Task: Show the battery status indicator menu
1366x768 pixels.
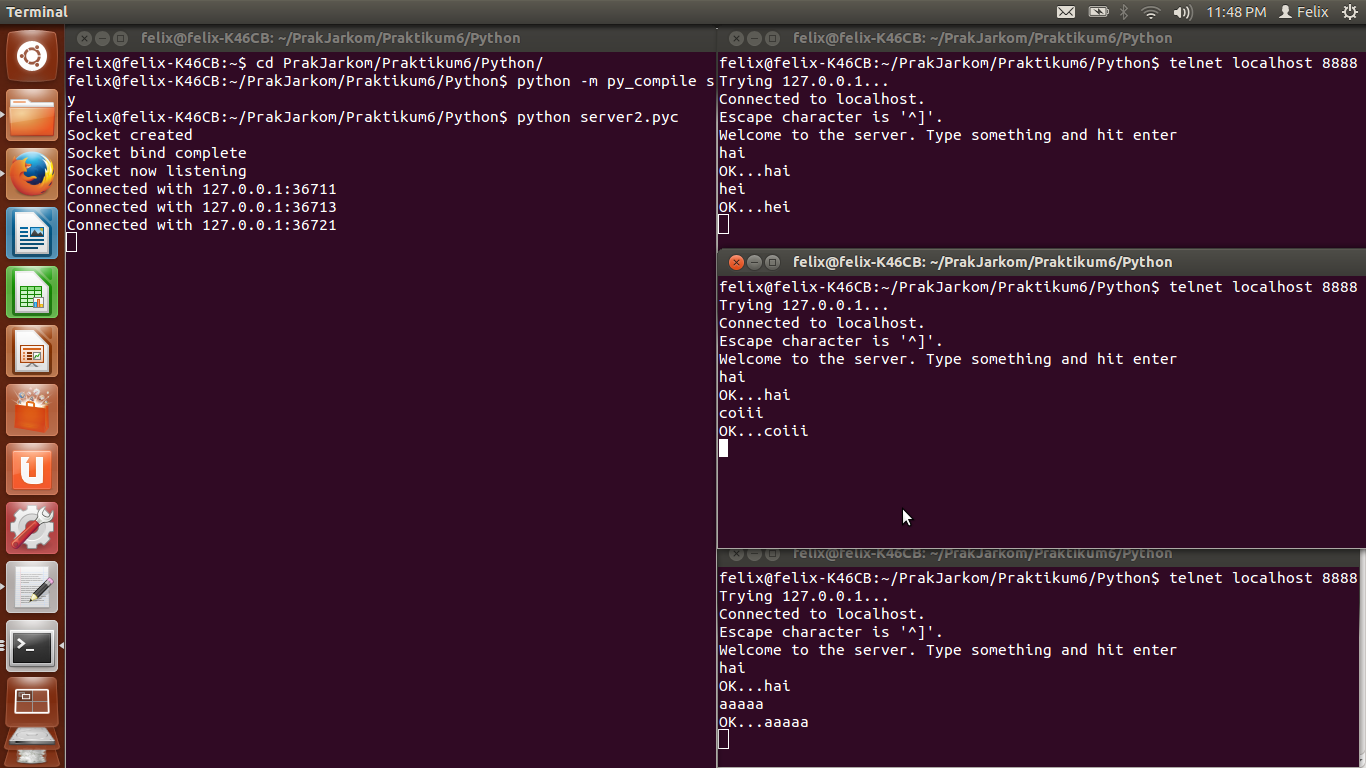Action: tap(1098, 12)
